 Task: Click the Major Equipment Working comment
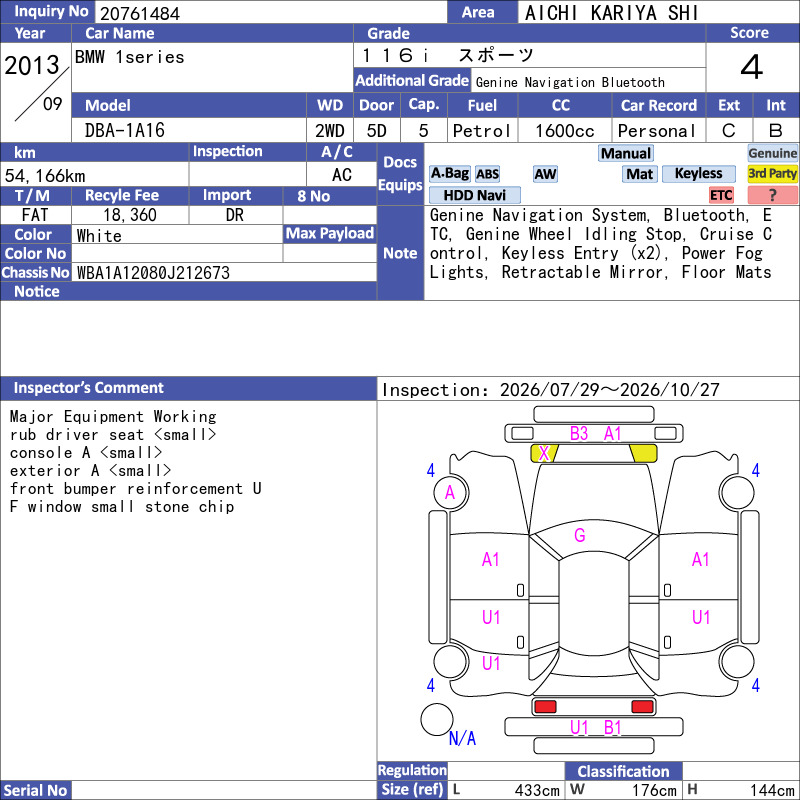click(x=113, y=417)
